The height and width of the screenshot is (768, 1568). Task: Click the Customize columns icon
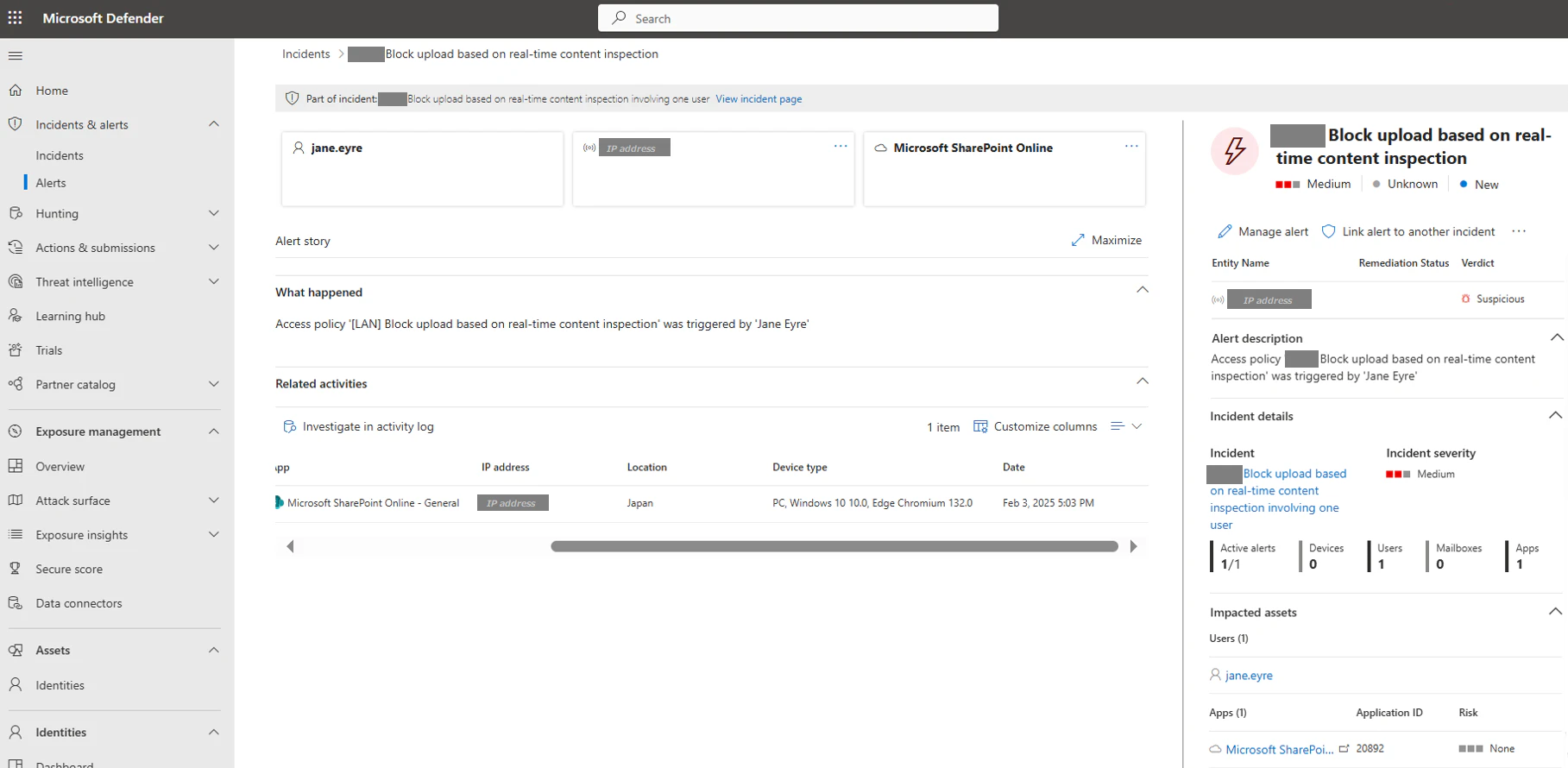pos(980,426)
